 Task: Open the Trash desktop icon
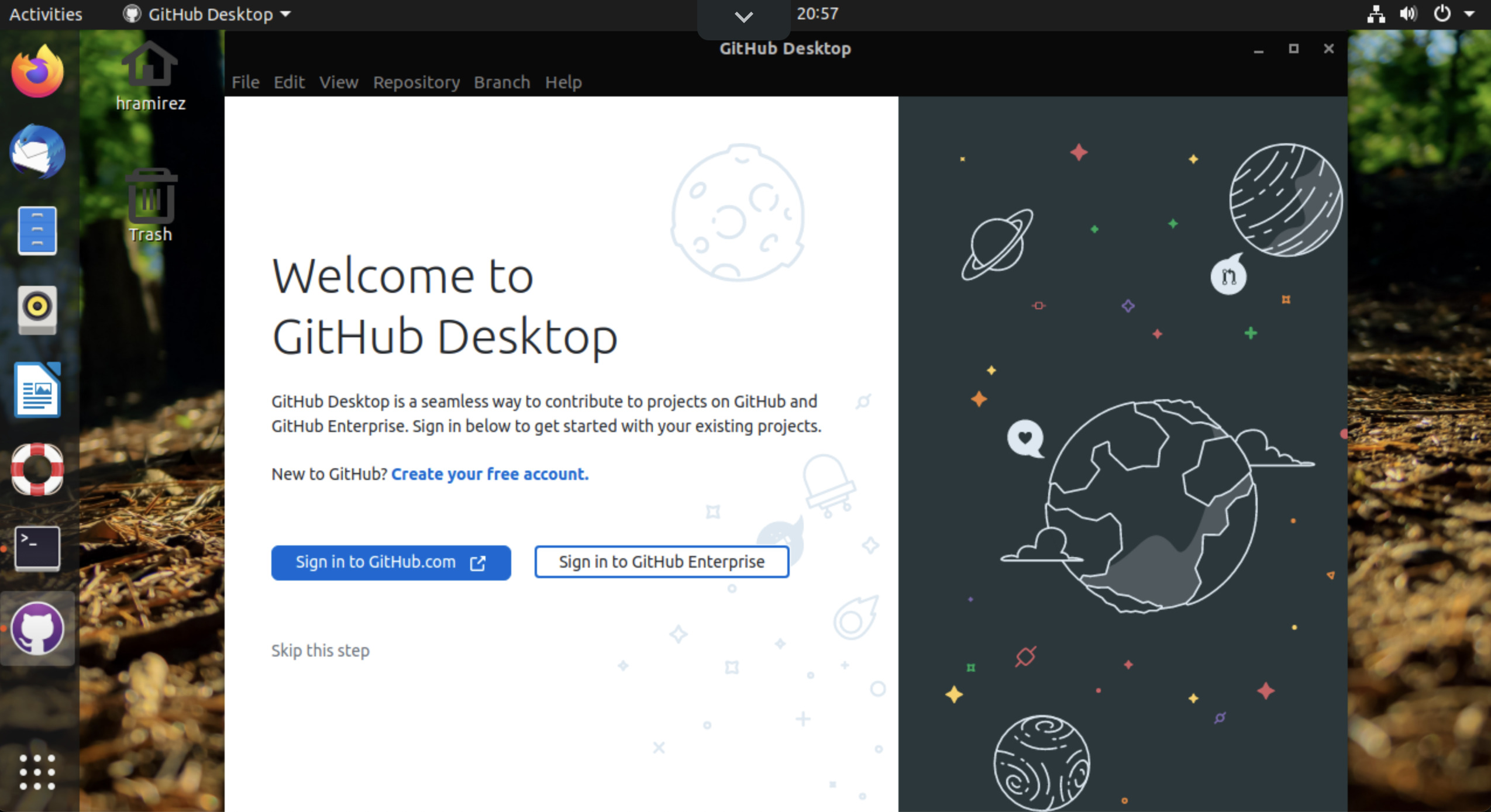coord(151,205)
